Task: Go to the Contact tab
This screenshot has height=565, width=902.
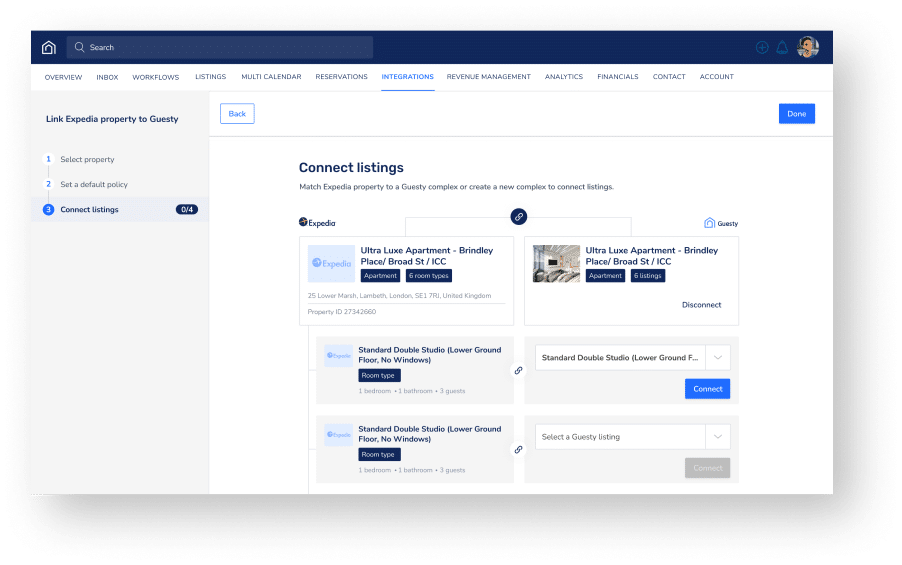Action: point(669,77)
